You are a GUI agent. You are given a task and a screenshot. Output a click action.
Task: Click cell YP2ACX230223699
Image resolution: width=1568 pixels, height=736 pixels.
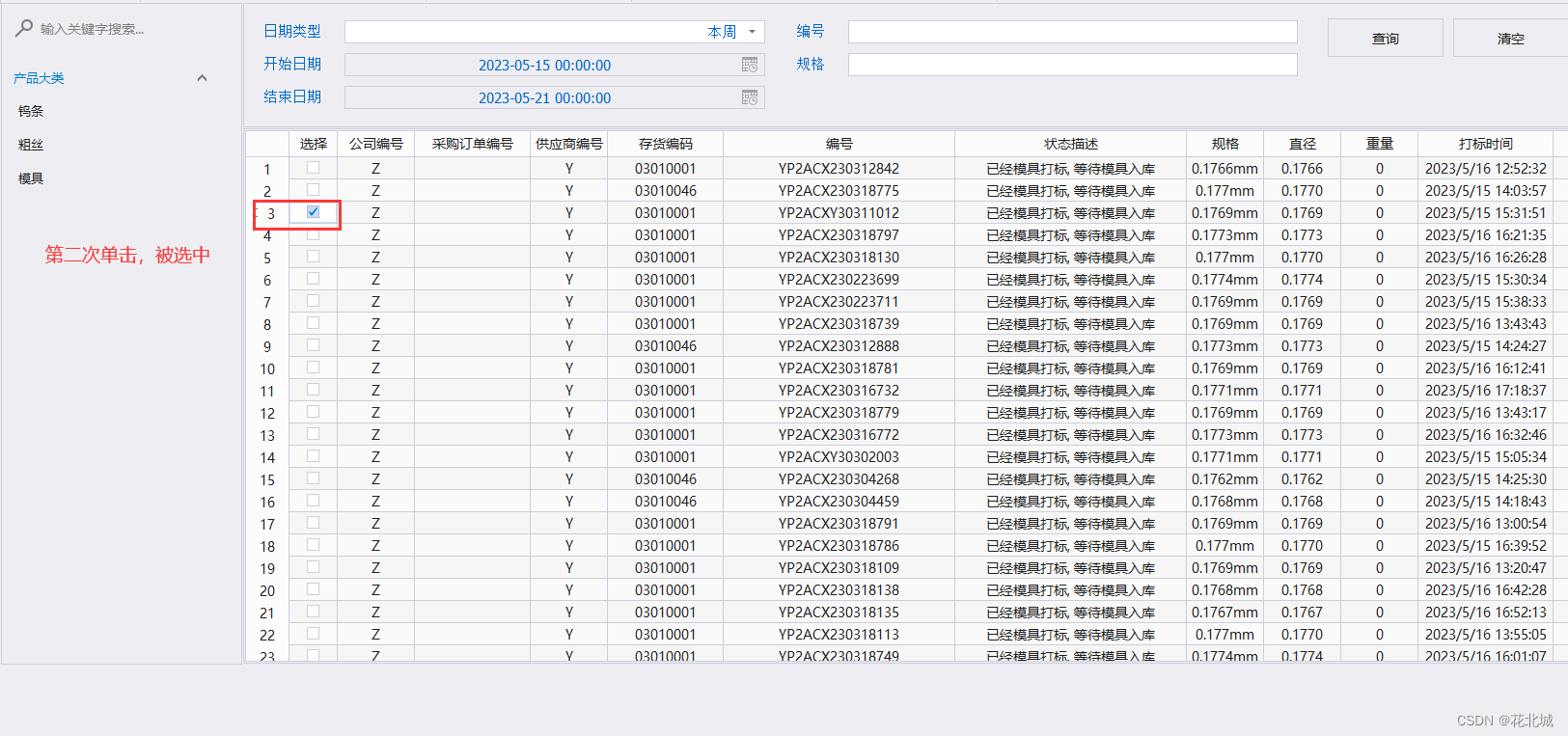coord(839,280)
